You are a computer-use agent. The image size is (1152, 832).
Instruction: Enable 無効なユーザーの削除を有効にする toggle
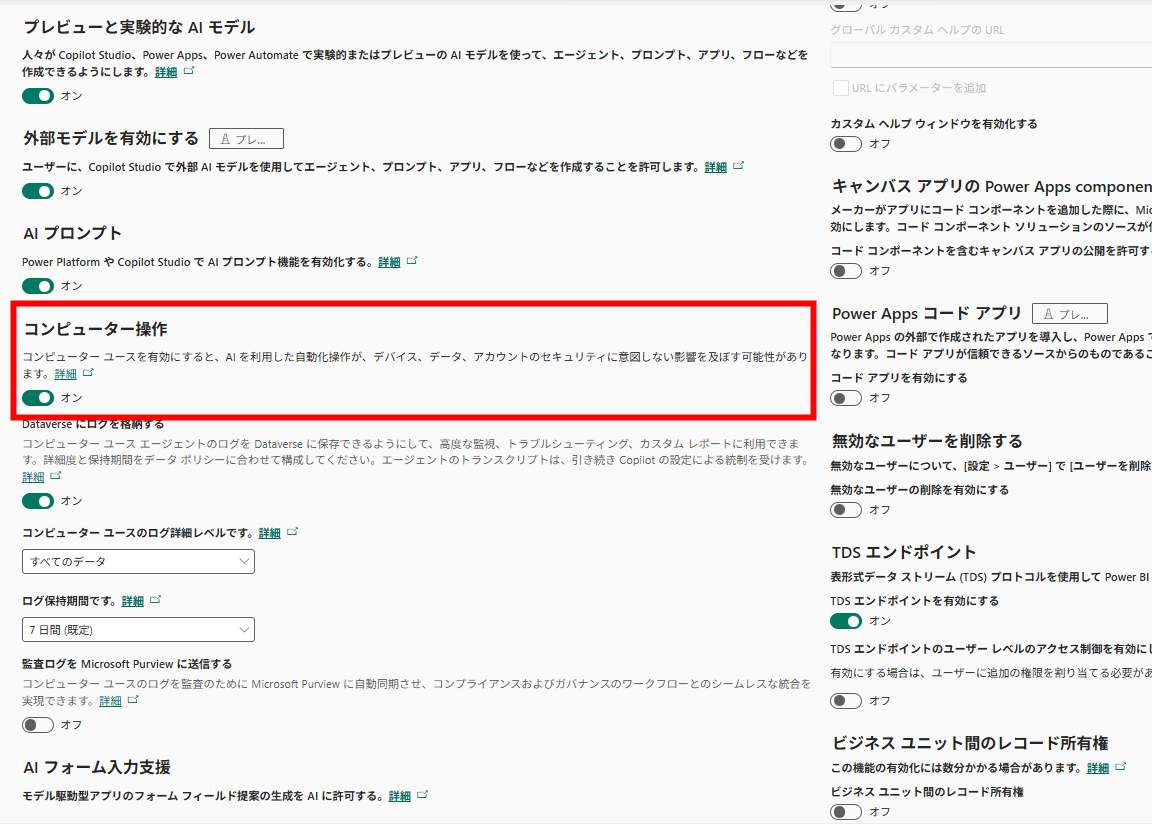[x=846, y=510]
